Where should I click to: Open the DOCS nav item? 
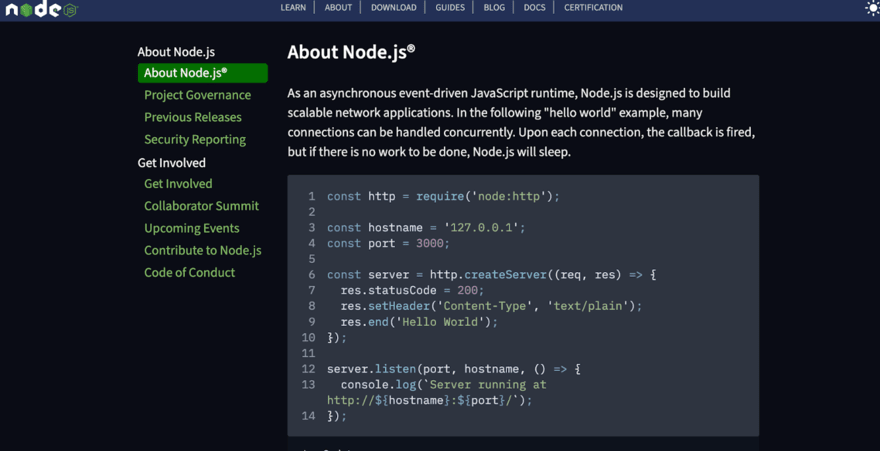click(534, 7)
